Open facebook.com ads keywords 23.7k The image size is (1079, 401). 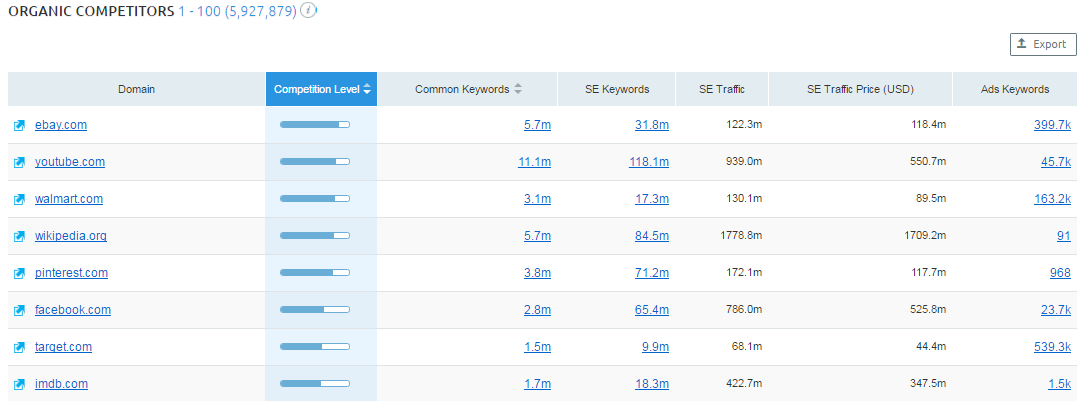point(1056,310)
